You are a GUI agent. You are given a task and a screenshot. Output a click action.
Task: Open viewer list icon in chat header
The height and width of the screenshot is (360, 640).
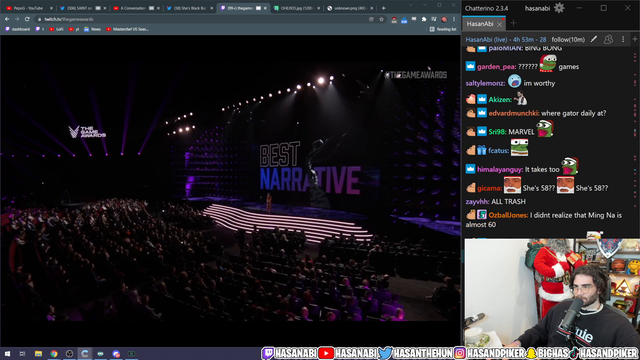[608, 39]
